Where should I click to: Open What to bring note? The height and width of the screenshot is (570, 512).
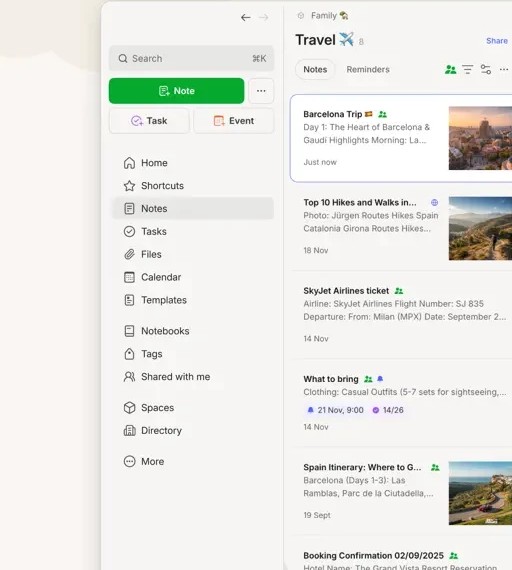[x=401, y=403]
